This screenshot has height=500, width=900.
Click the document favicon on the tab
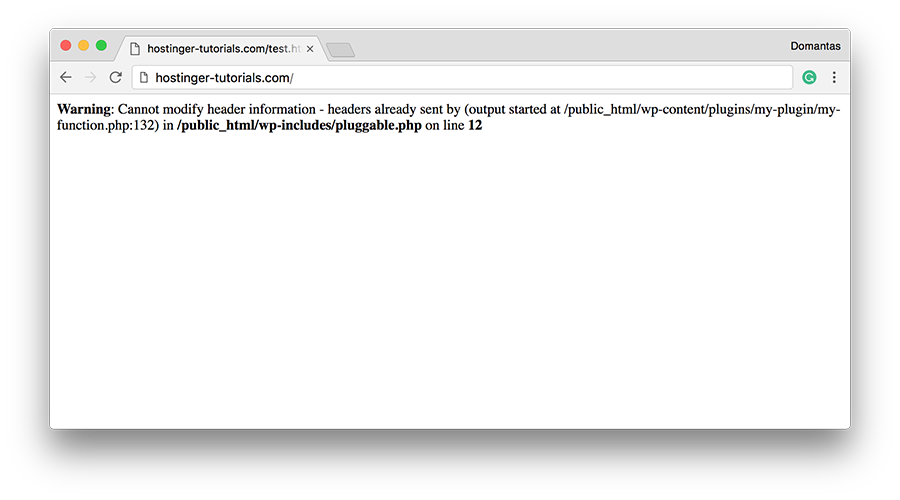pos(135,49)
